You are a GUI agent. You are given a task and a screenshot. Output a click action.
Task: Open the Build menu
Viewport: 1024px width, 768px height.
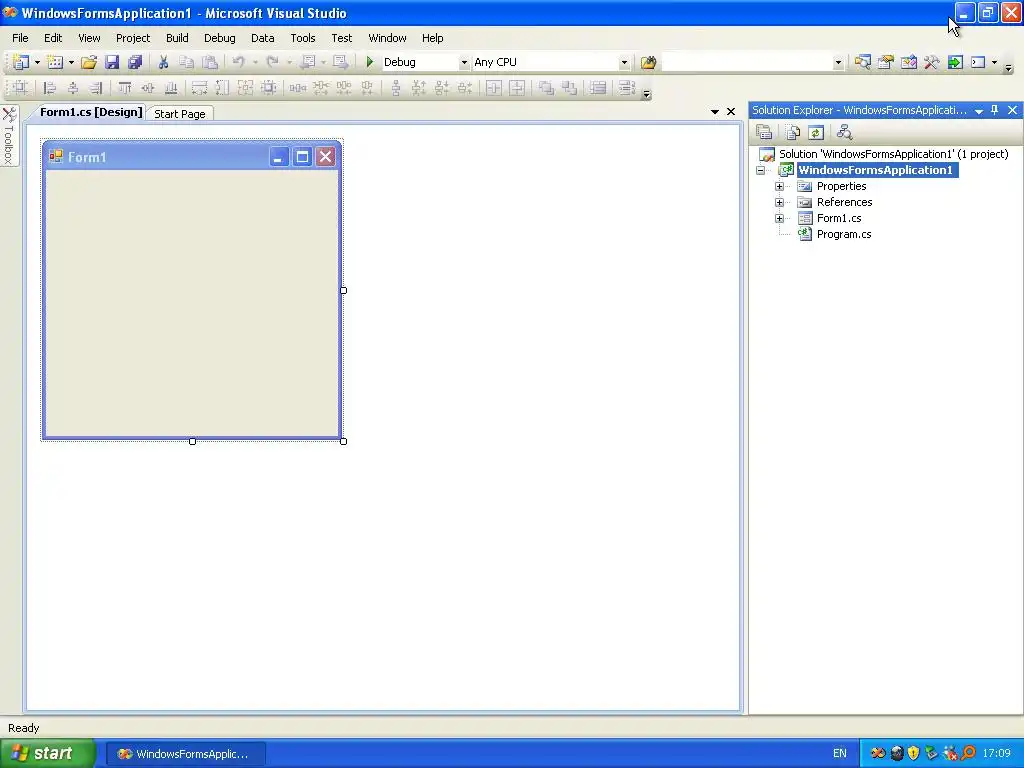click(x=177, y=38)
